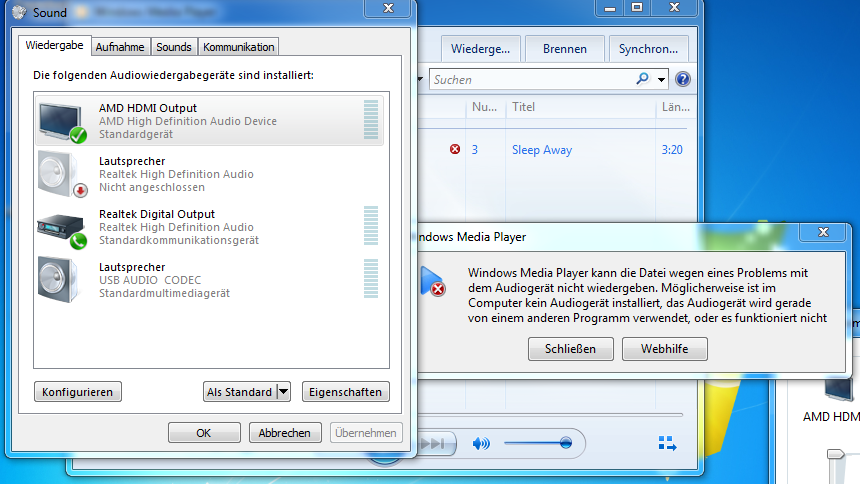860x484 pixels.
Task: Open the Wiedergabe tab in Media Player
Action: [480, 49]
